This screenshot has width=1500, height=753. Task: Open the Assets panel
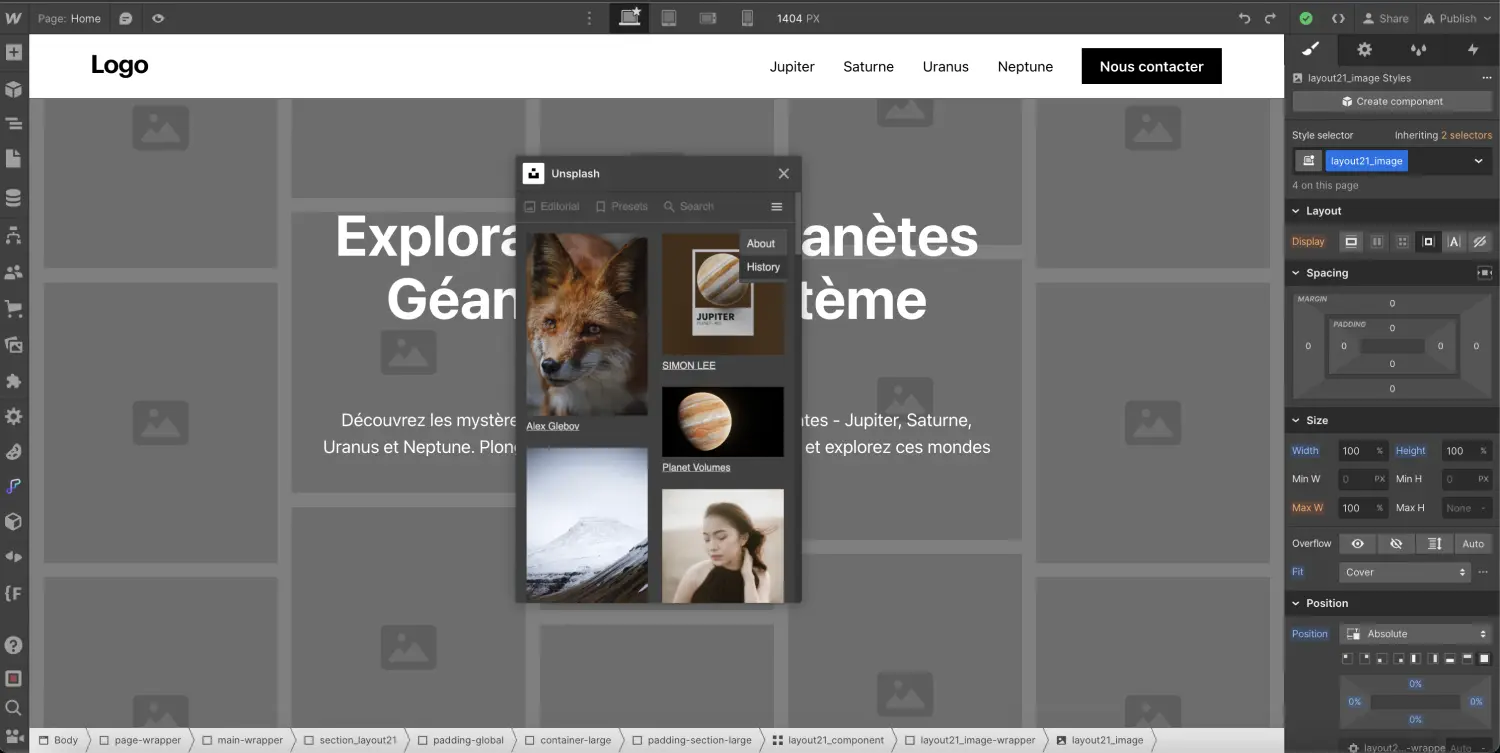pos(13,345)
